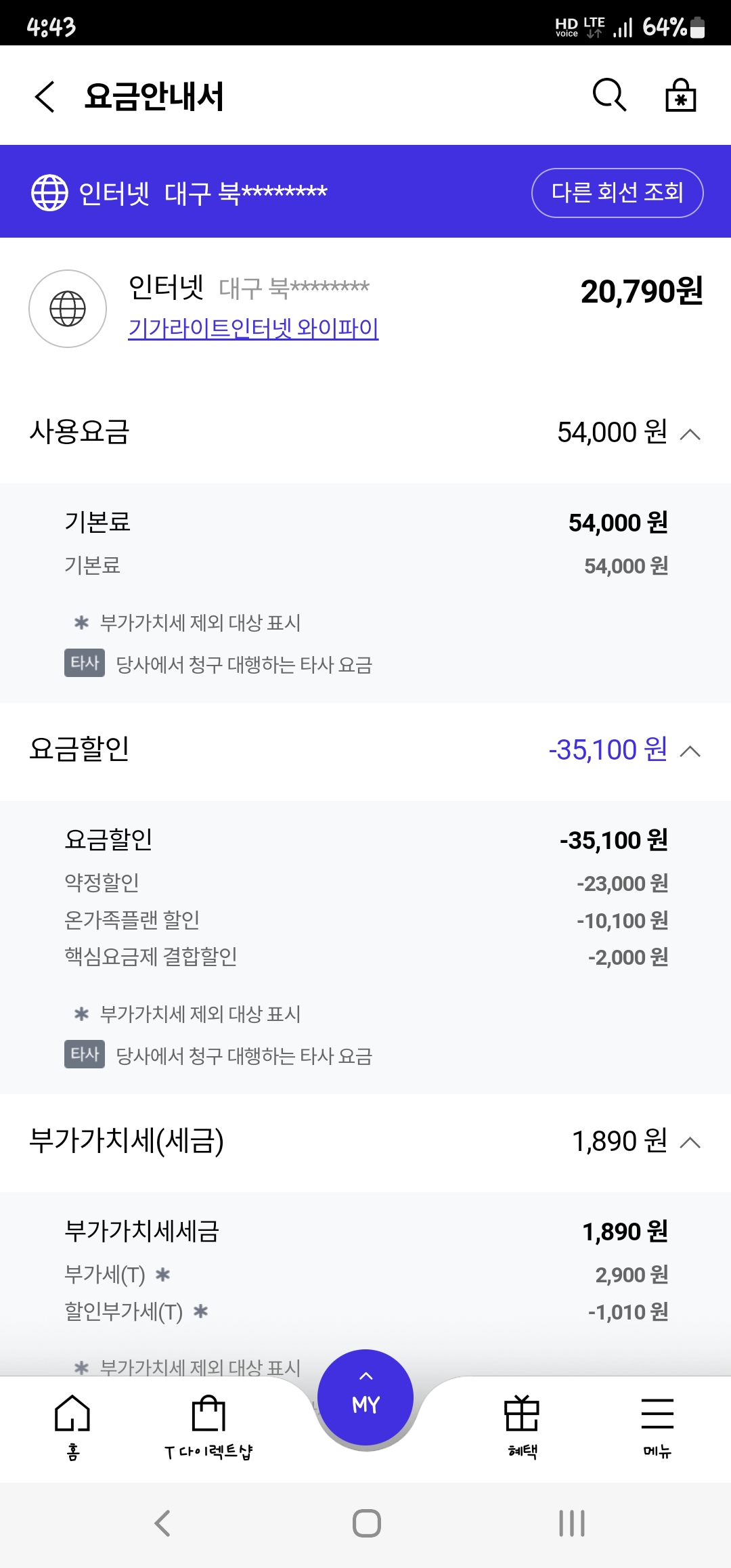Collapse the 부가가치세(세금) section

[690, 1142]
